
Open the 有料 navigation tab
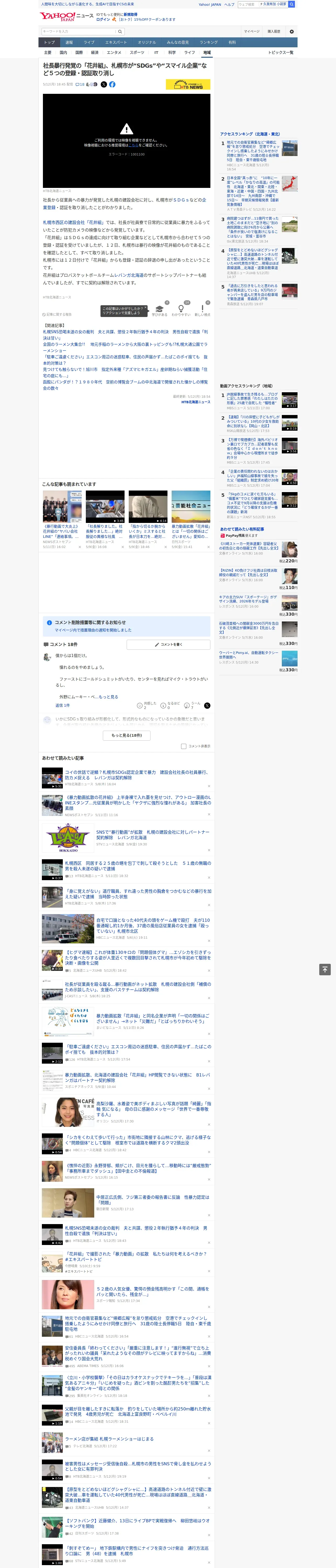point(232,43)
